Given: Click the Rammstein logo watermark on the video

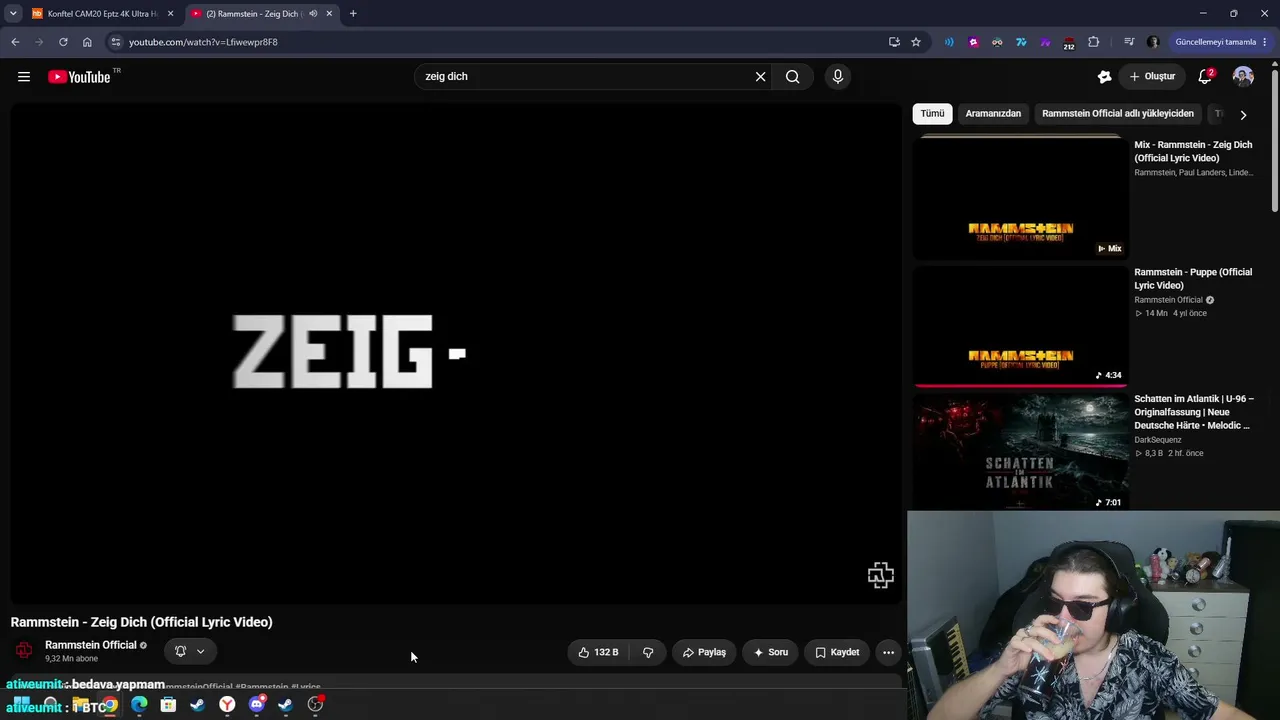Looking at the screenshot, I should click(x=880, y=575).
